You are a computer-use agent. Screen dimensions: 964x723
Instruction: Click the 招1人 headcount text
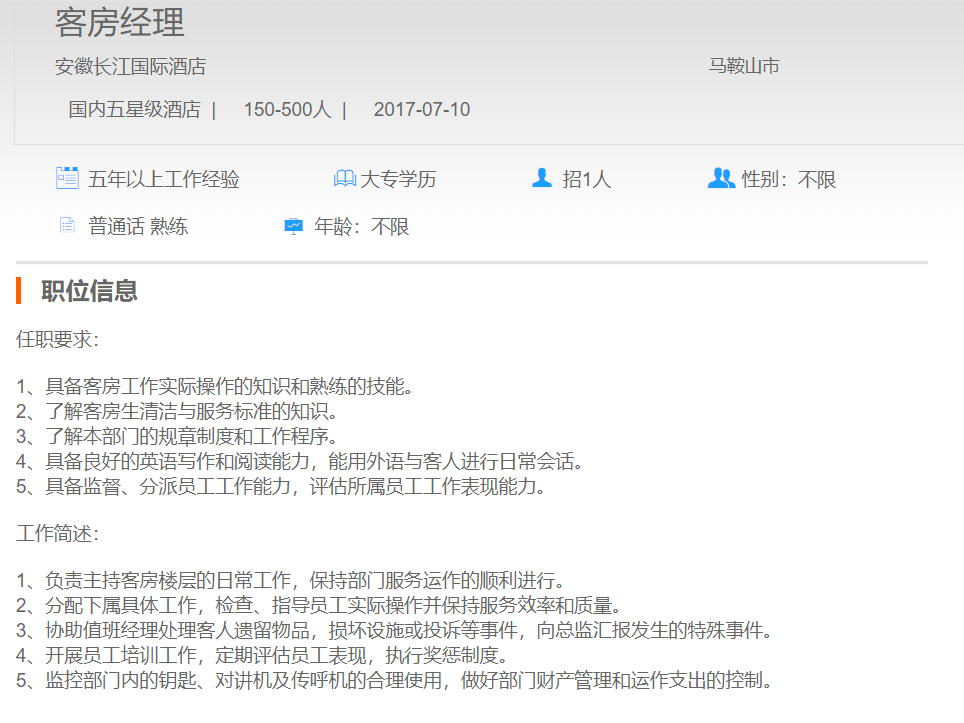coord(586,180)
